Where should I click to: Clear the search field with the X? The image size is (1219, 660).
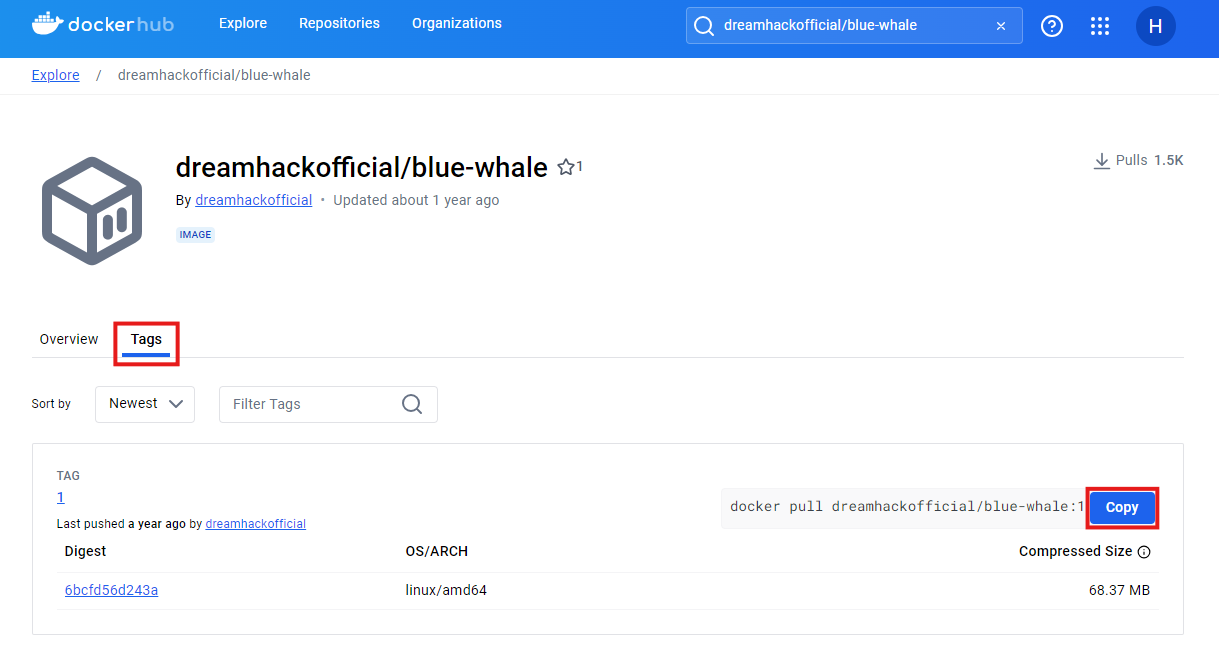(1000, 26)
